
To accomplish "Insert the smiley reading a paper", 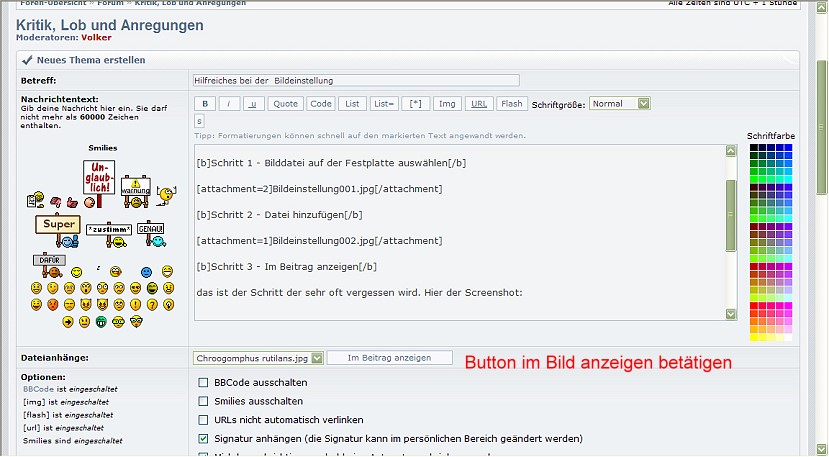I will point(35,199).
